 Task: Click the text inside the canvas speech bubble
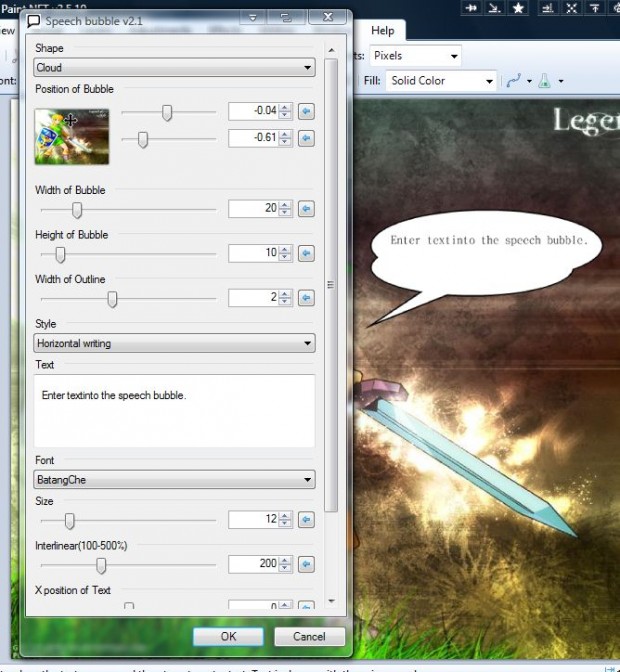click(489, 240)
